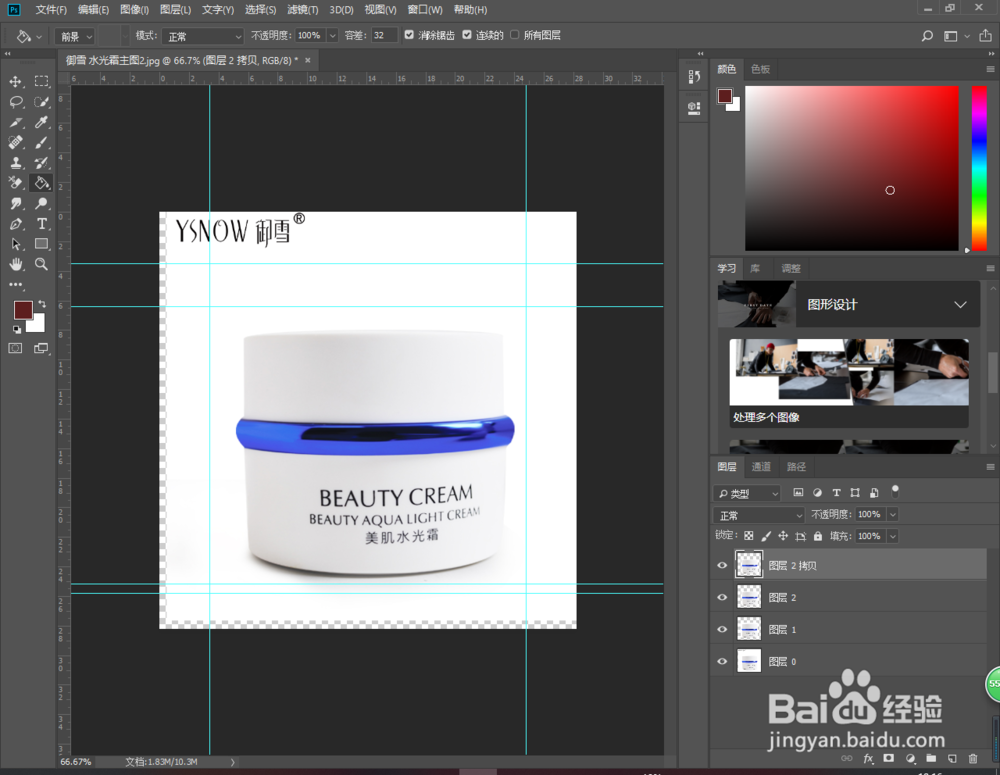Click the foreground color swatch in toolbar
Screen dimensions: 1000x775
(23, 310)
